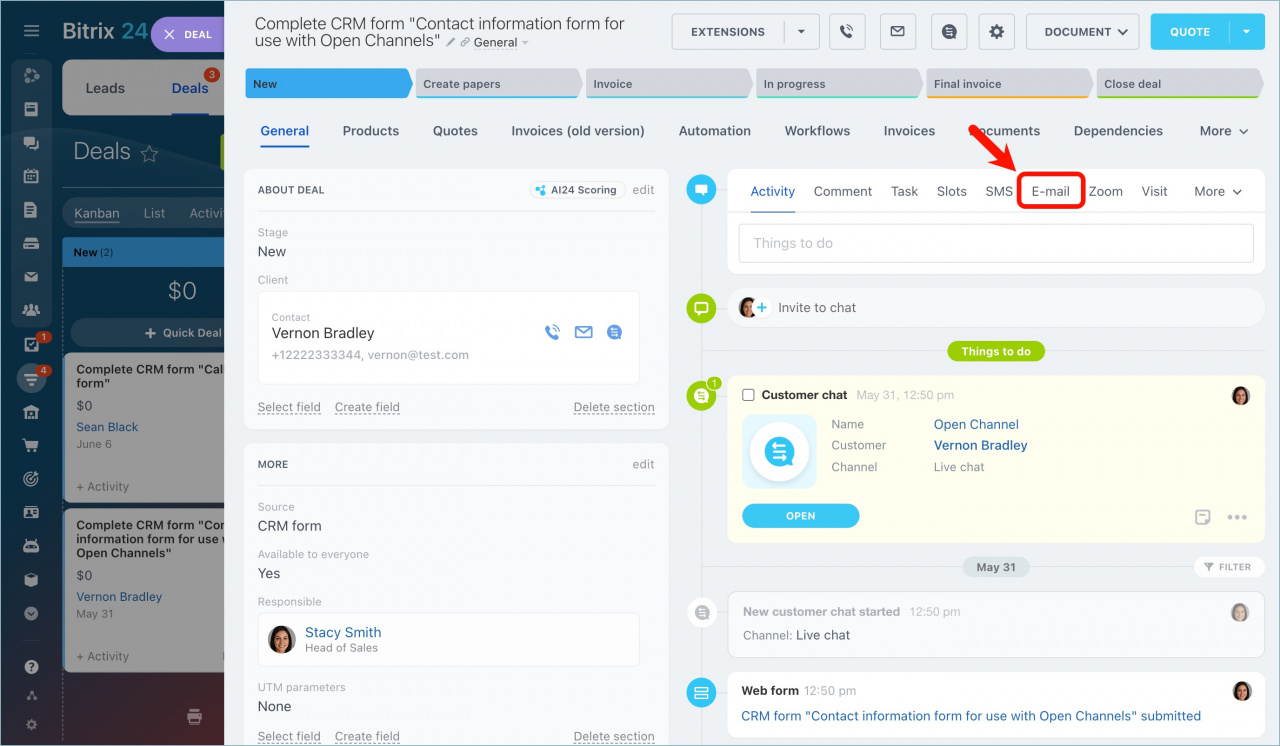
Task: Click the printer icon at bottom
Action: tap(194, 716)
